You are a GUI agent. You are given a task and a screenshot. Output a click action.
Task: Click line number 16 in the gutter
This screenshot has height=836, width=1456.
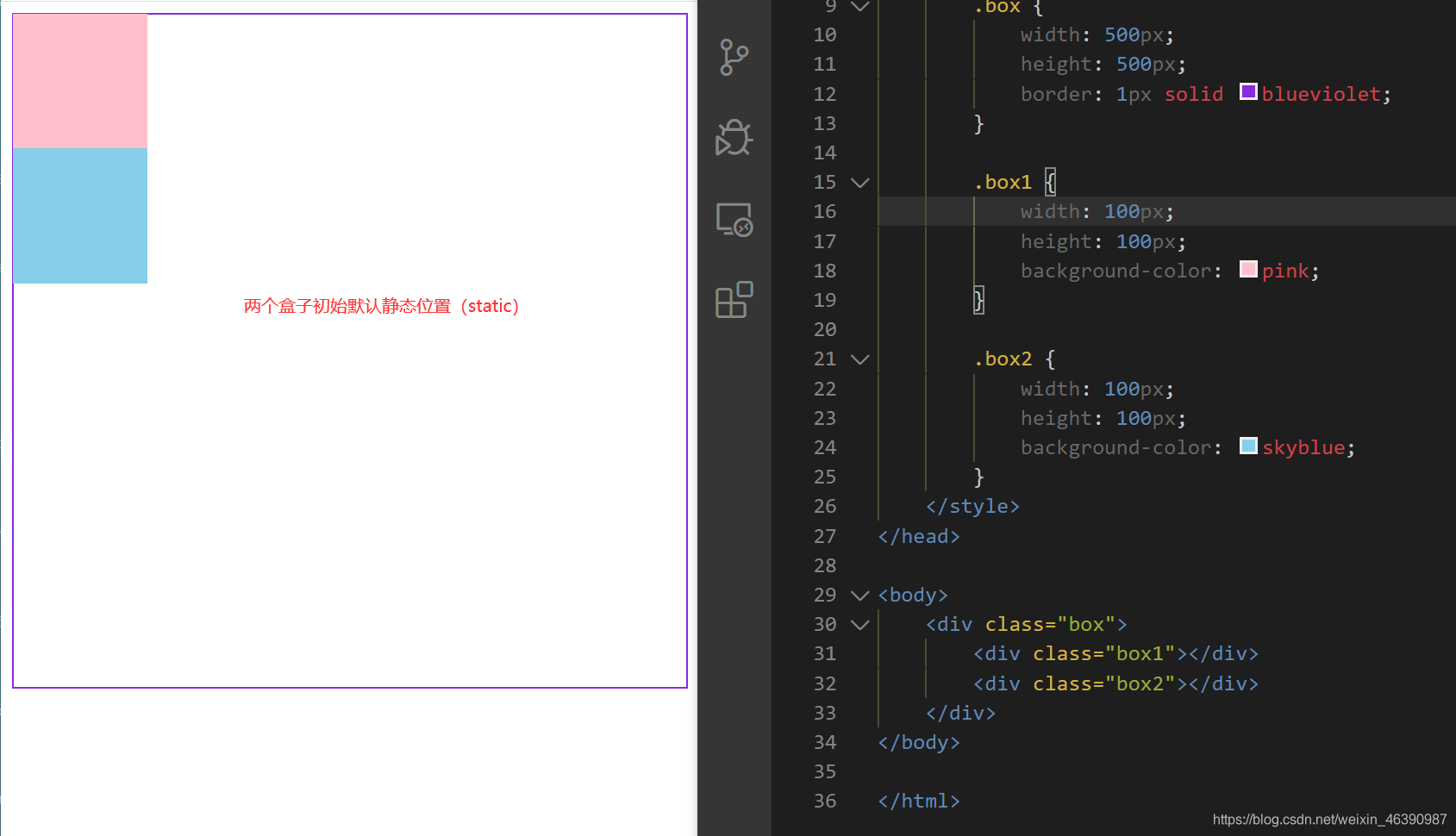(x=825, y=211)
